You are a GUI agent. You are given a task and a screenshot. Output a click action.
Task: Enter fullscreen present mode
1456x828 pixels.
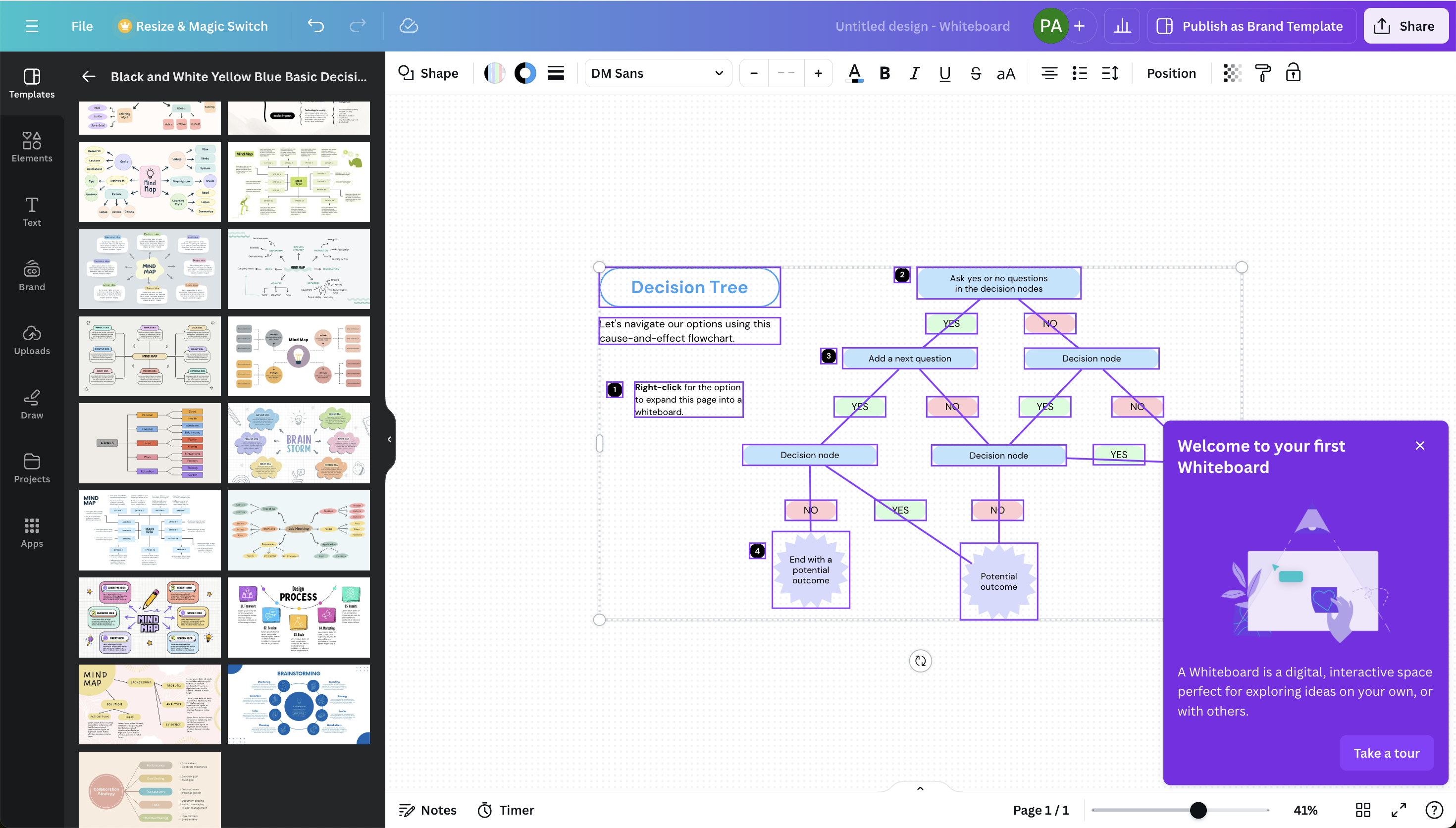point(1399,810)
